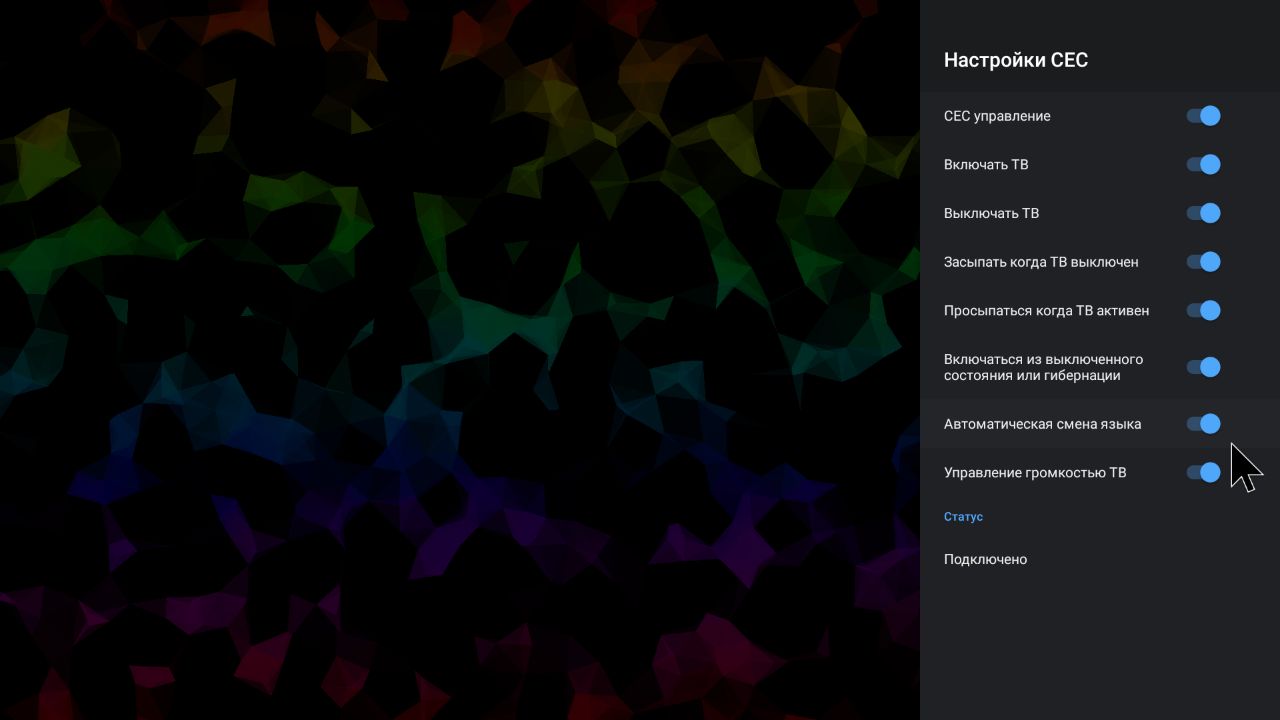Click the Статус section header
Screen dimensions: 1280x720
click(963, 517)
